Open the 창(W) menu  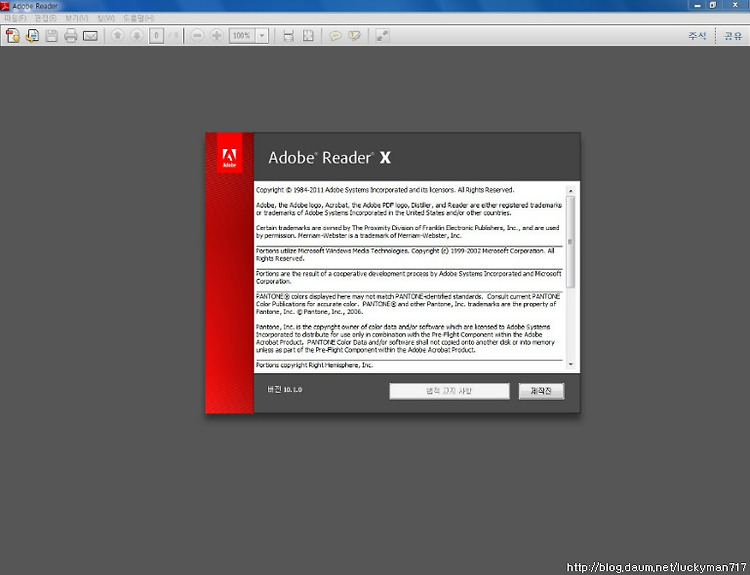coord(106,18)
